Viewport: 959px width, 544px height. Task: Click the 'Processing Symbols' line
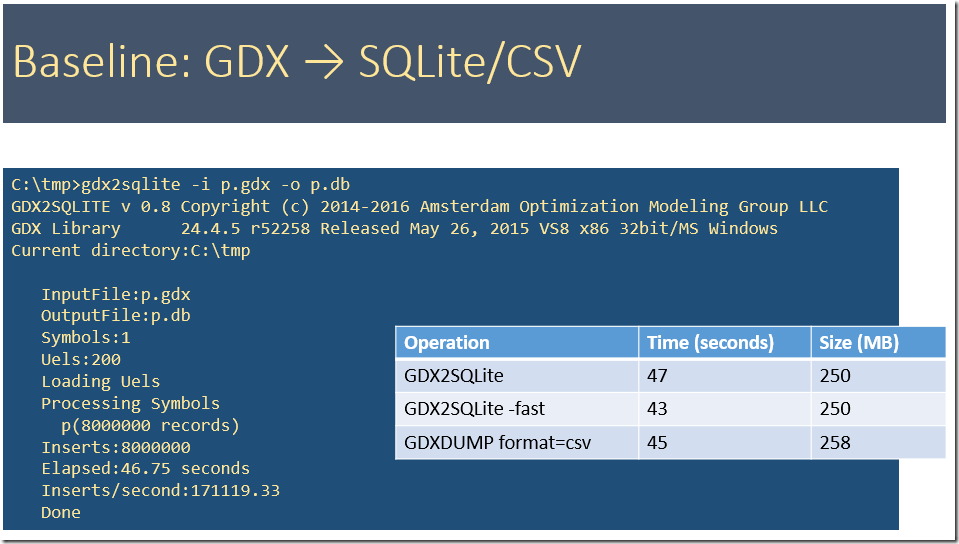pyautogui.click(x=130, y=403)
